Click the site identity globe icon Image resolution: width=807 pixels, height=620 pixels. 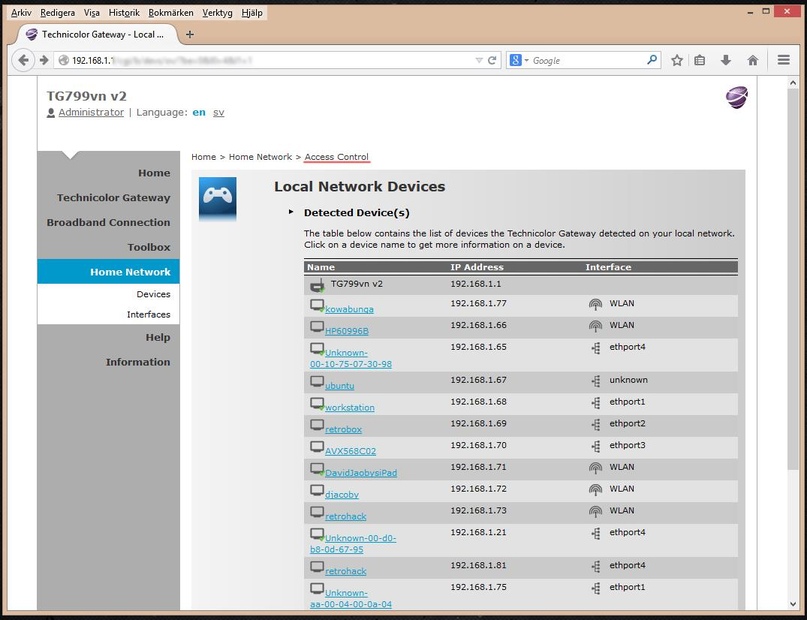point(63,60)
